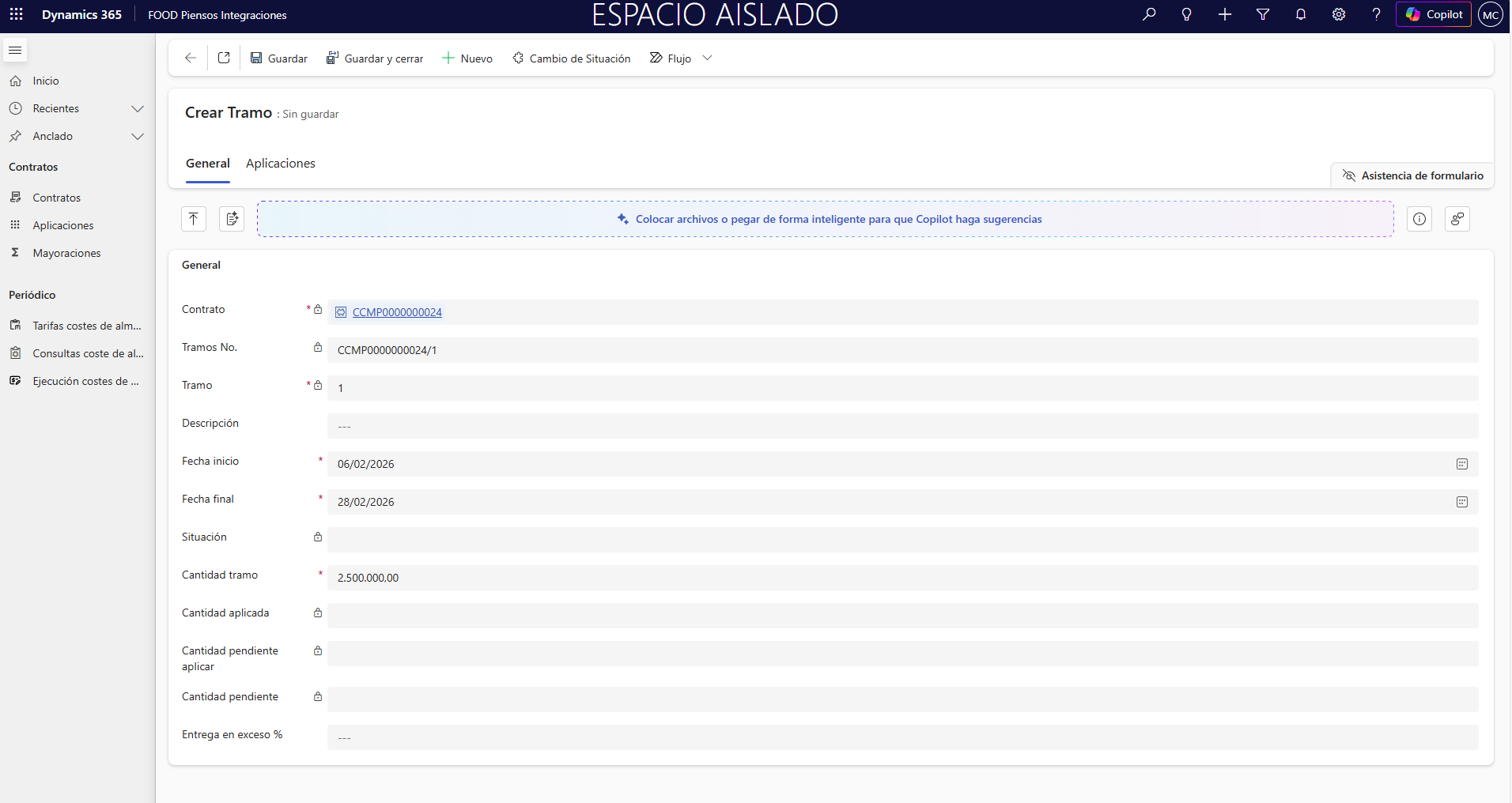The height and width of the screenshot is (803, 1512).
Task: Expand the Anclado section
Action: point(138,136)
